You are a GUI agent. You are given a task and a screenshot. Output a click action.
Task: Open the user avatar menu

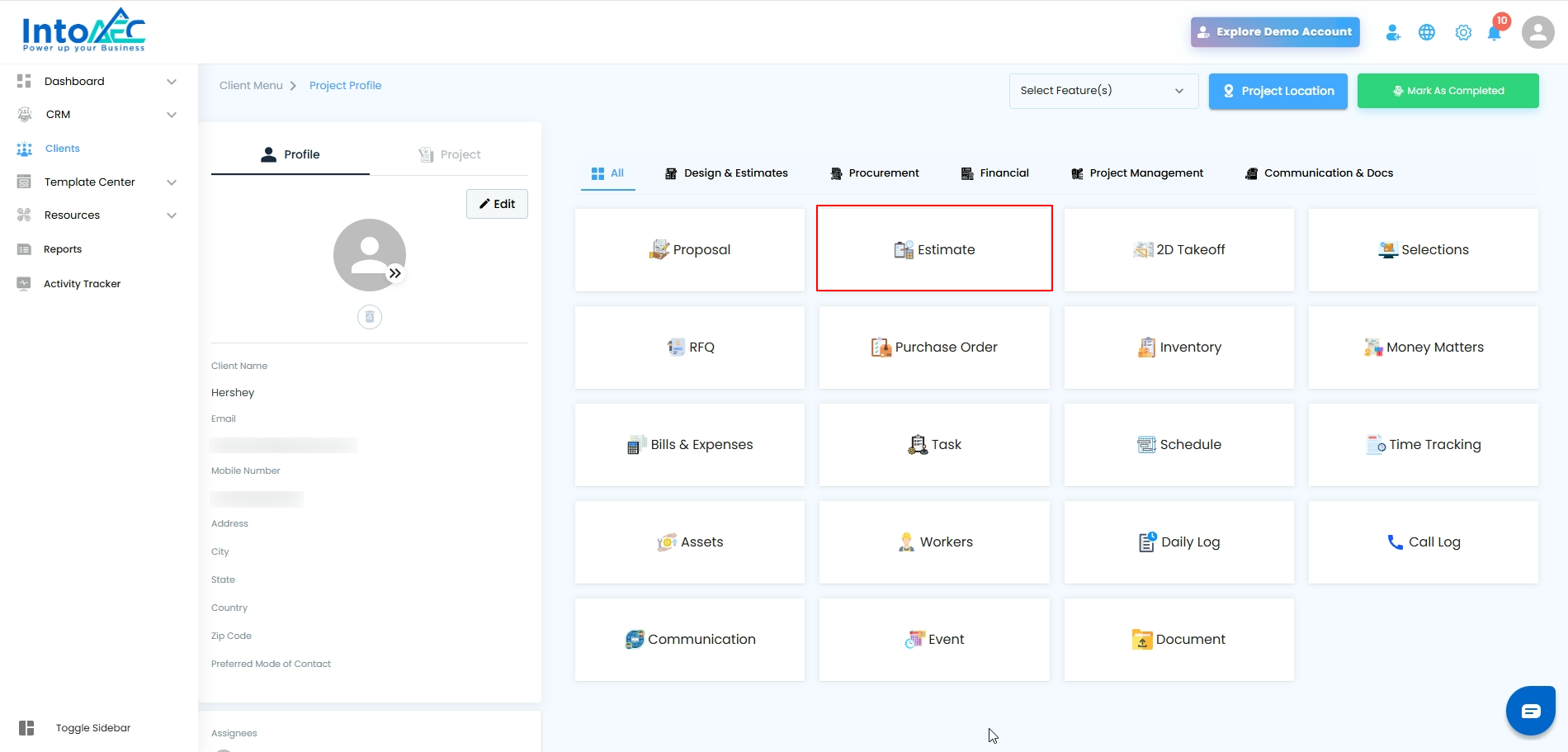pos(1537,32)
